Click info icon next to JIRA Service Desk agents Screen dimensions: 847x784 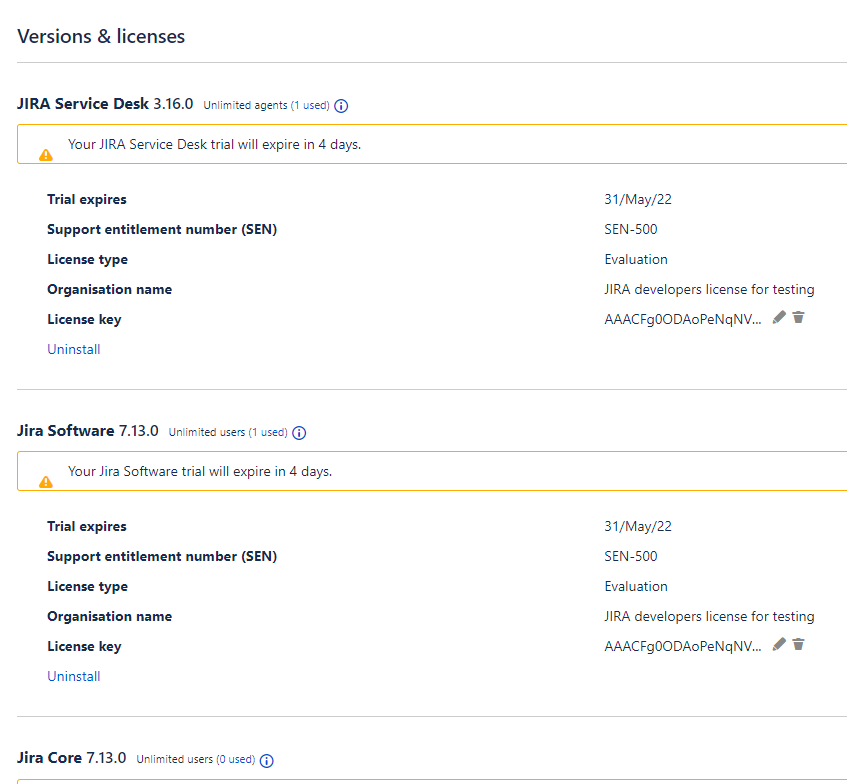[x=341, y=106]
